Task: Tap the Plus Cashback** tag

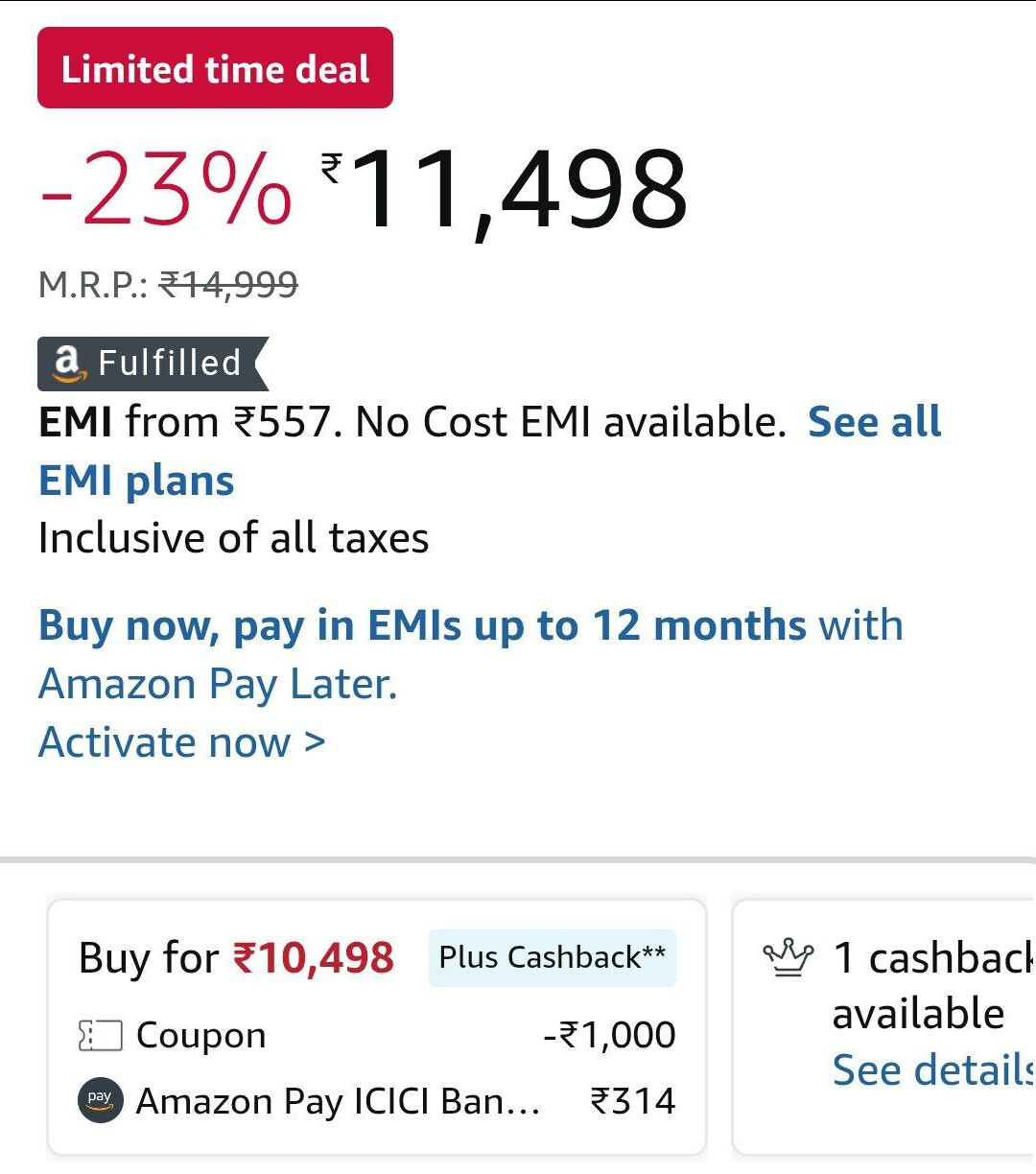Action: click(553, 957)
